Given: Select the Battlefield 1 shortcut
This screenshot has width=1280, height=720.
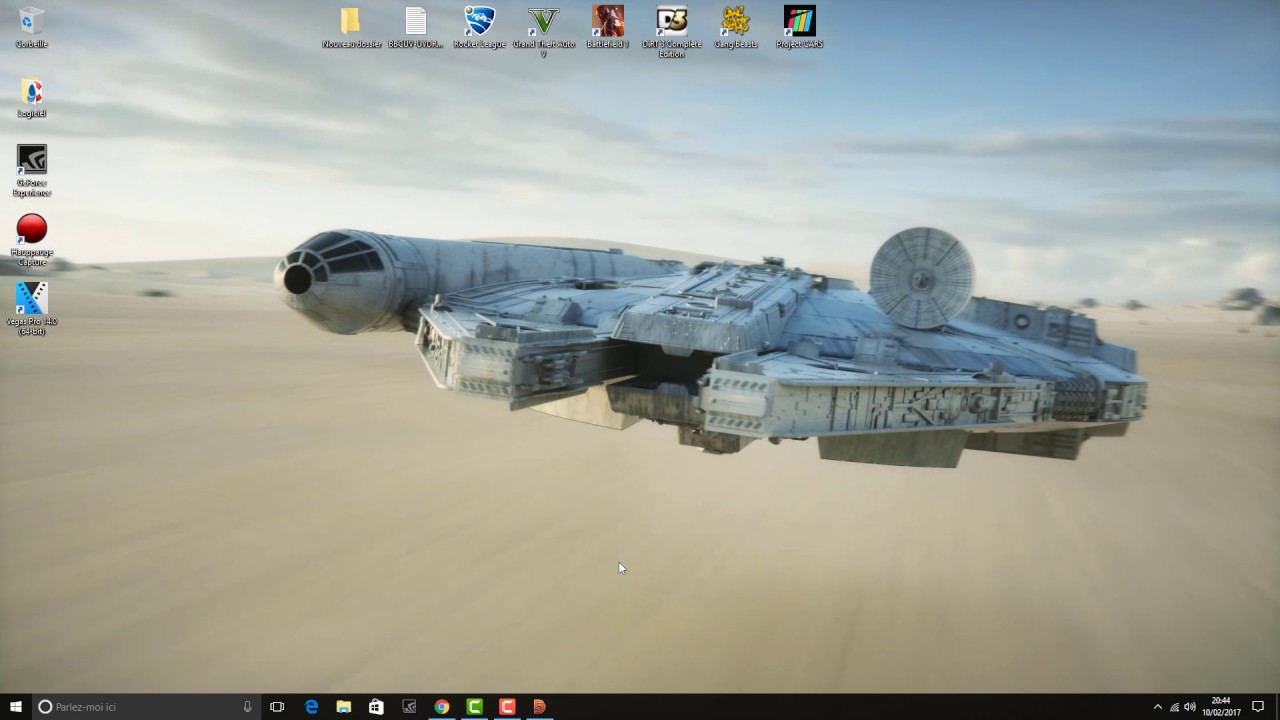Looking at the screenshot, I should click(608, 27).
